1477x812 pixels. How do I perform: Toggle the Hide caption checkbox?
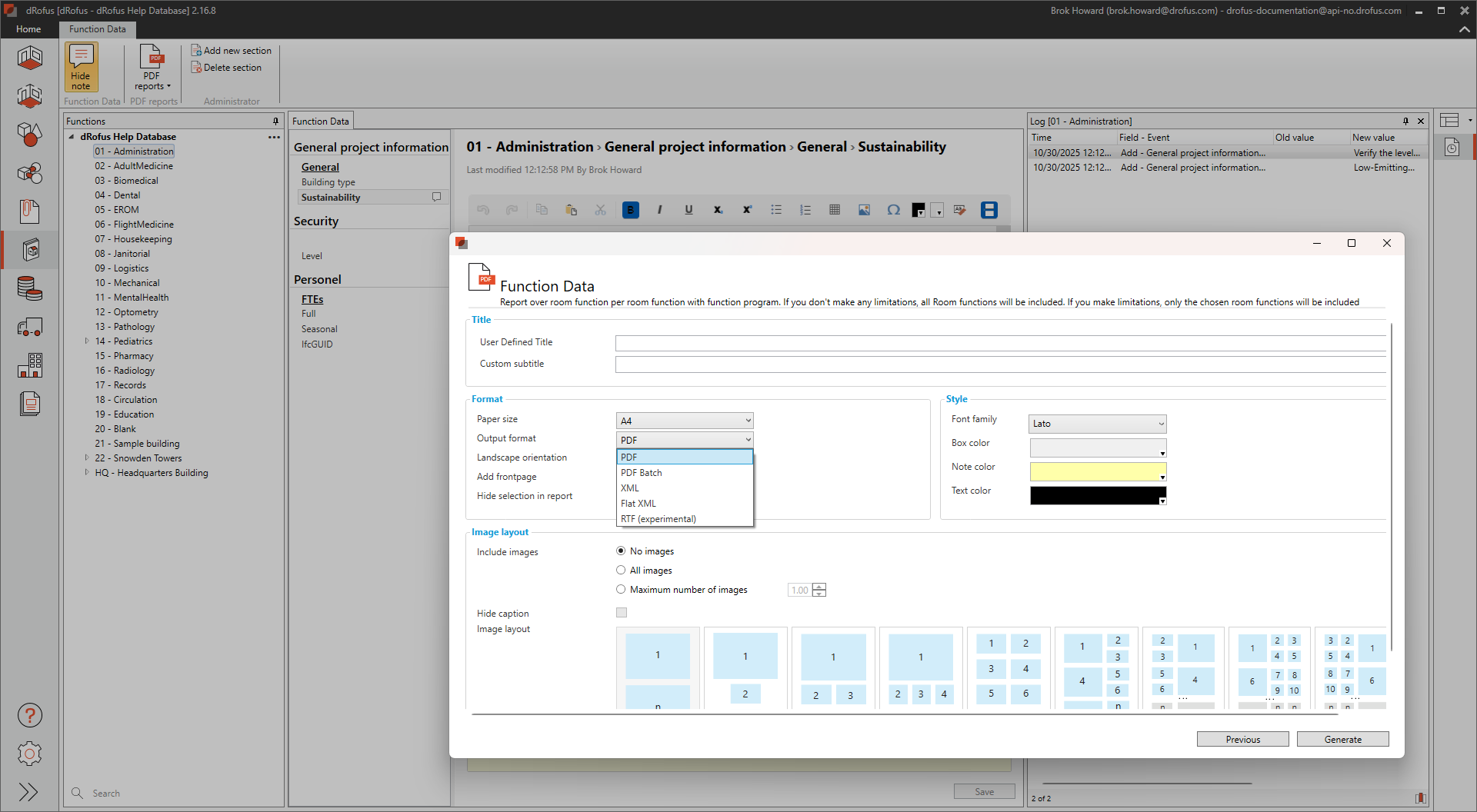pos(622,613)
